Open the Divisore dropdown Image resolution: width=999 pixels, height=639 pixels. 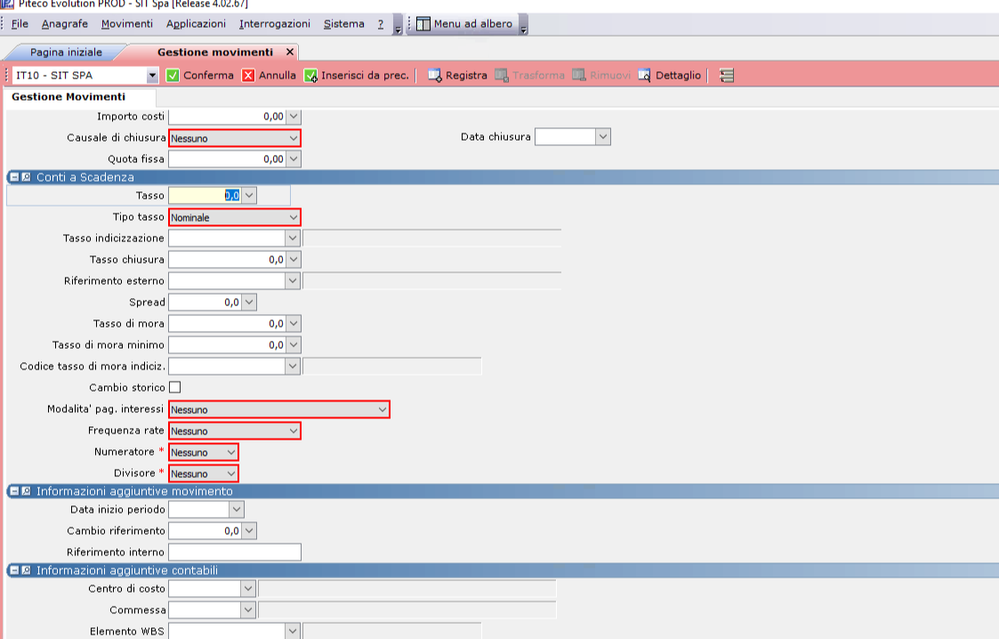click(x=203, y=473)
